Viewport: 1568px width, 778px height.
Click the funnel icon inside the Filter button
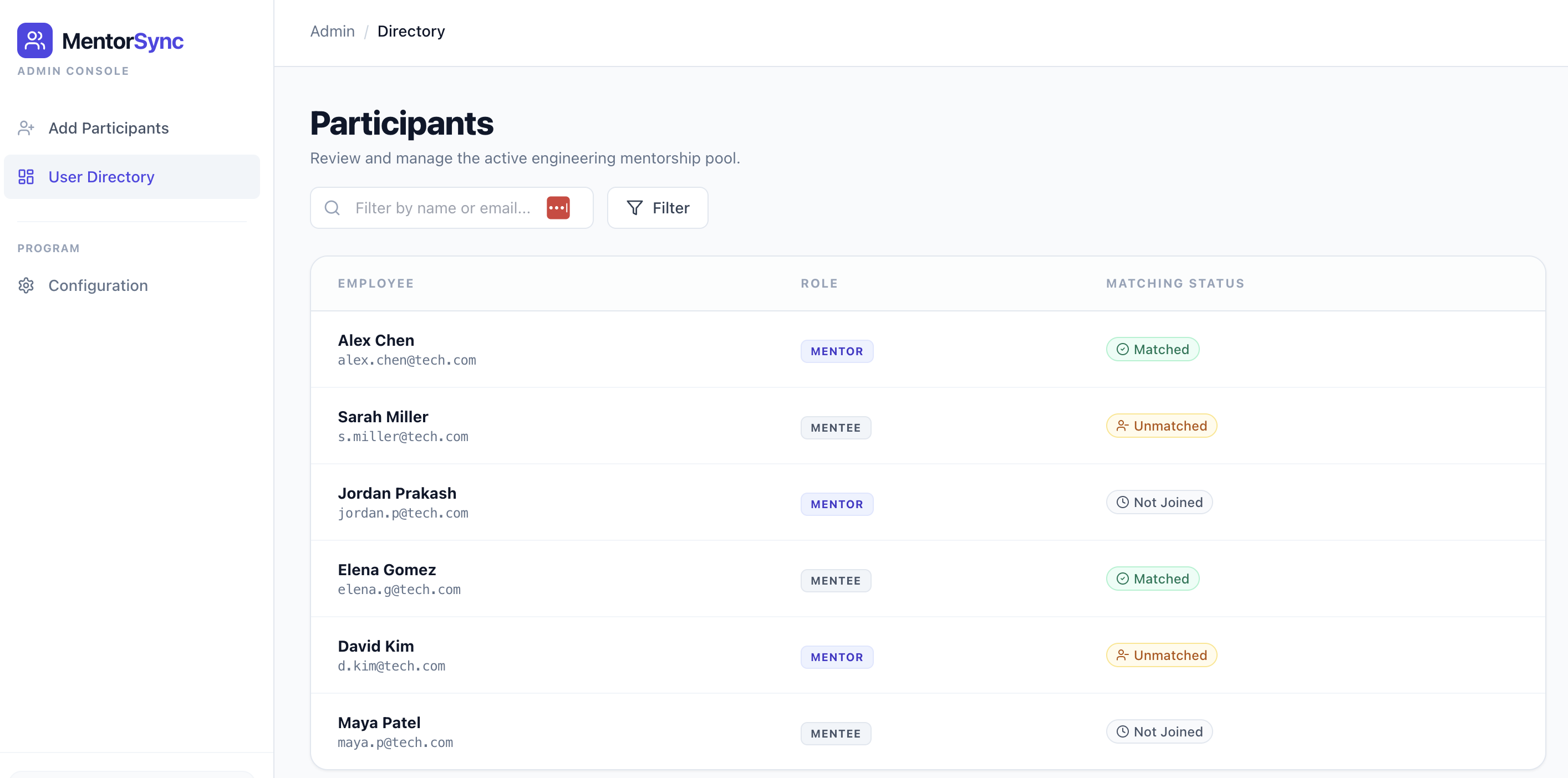[x=634, y=207]
